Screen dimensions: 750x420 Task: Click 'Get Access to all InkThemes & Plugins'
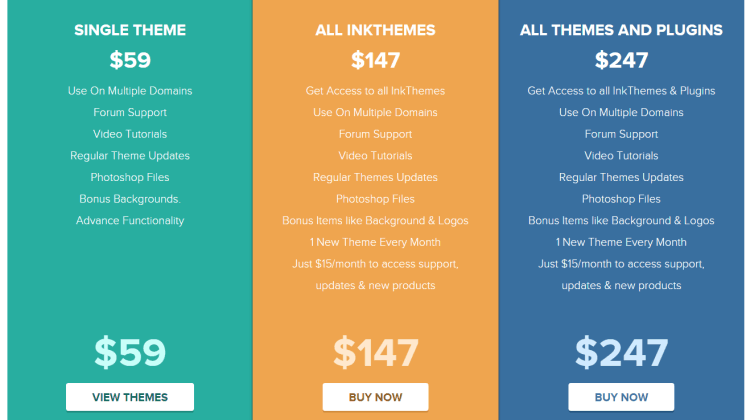click(621, 91)
